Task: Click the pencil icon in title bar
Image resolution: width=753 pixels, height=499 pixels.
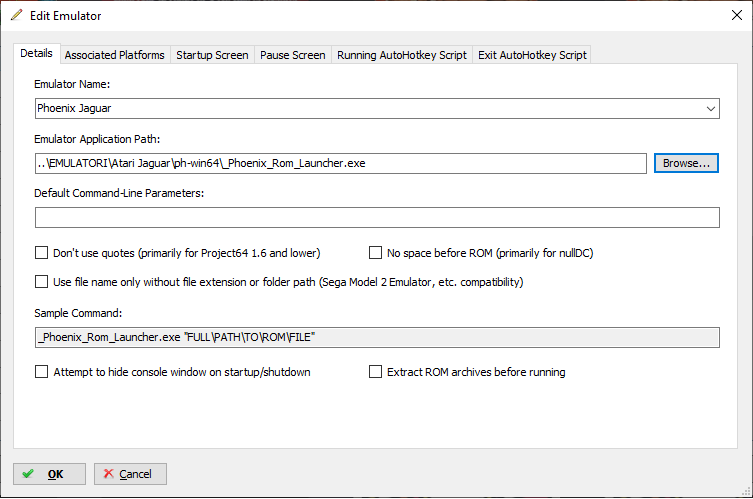Action: click(x=16, y=15)
